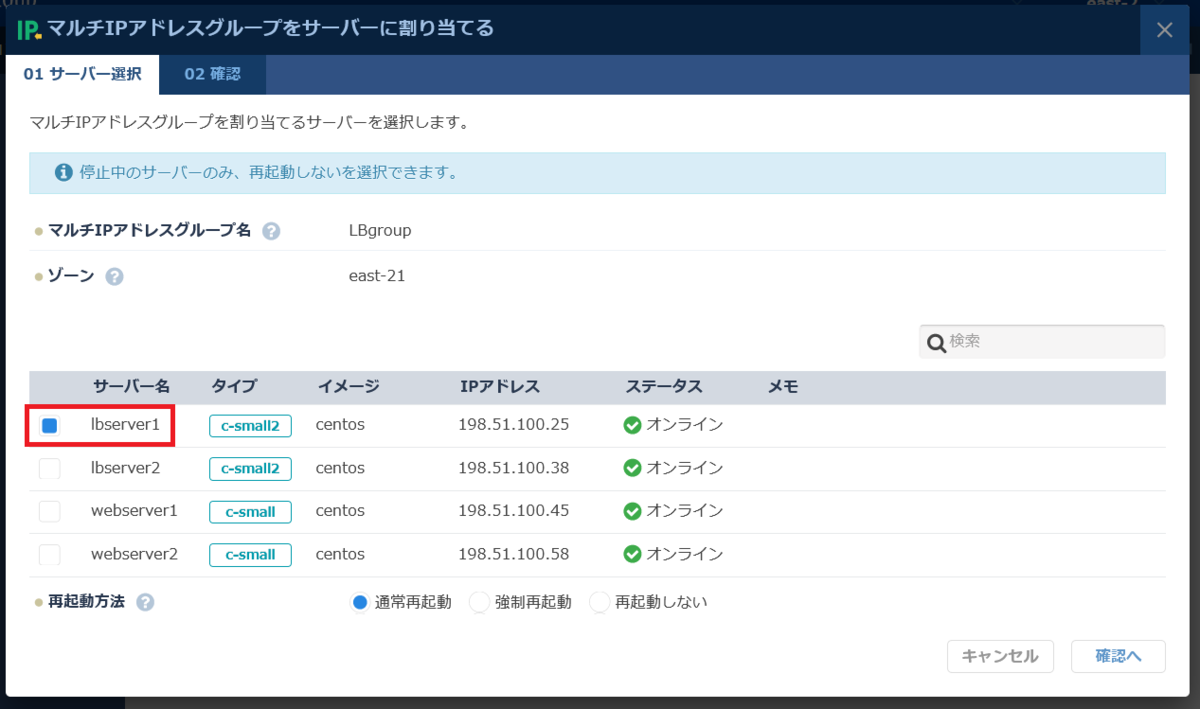
Task: Click help icon next to マルチIPアドレスグループ名
Action: [271, 231]
